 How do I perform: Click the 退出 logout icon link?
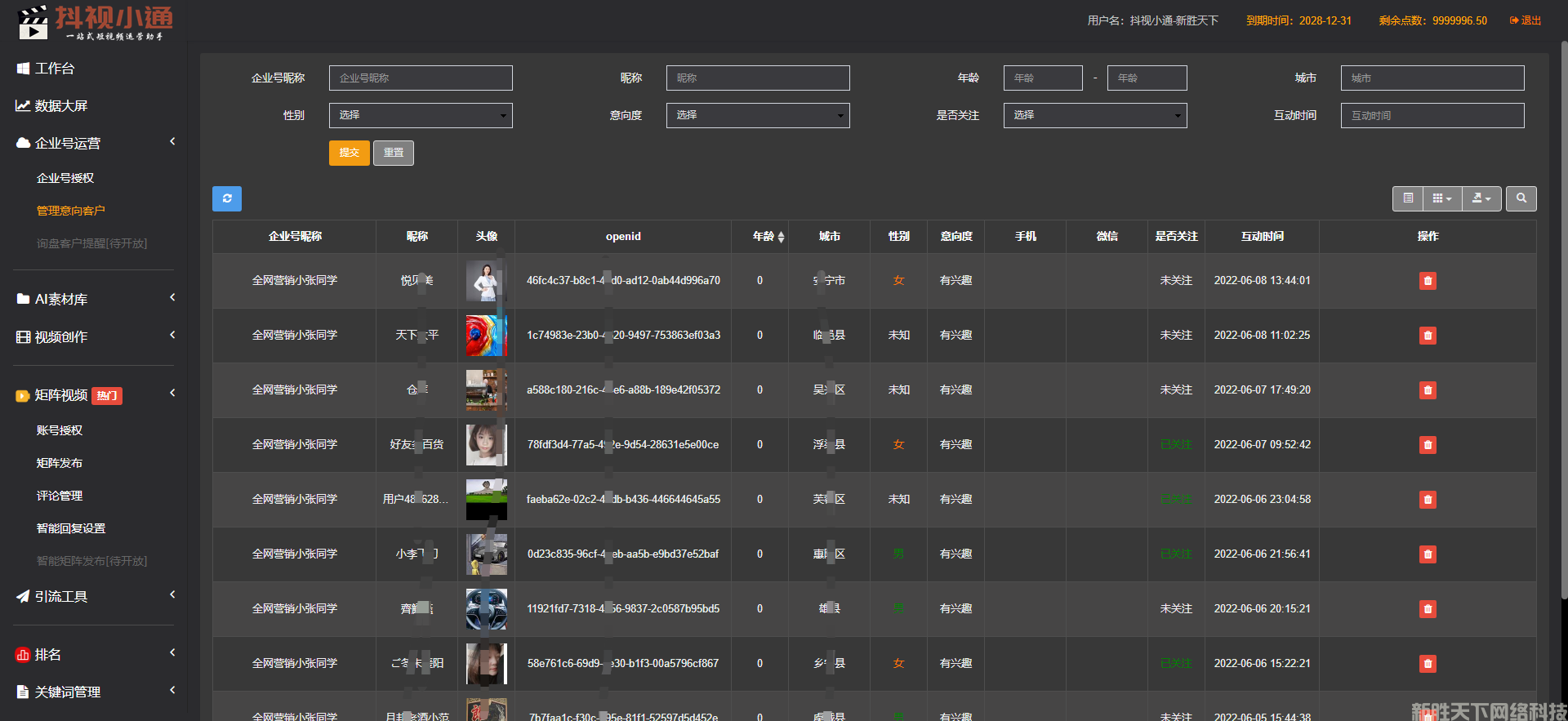point(1525,20)
